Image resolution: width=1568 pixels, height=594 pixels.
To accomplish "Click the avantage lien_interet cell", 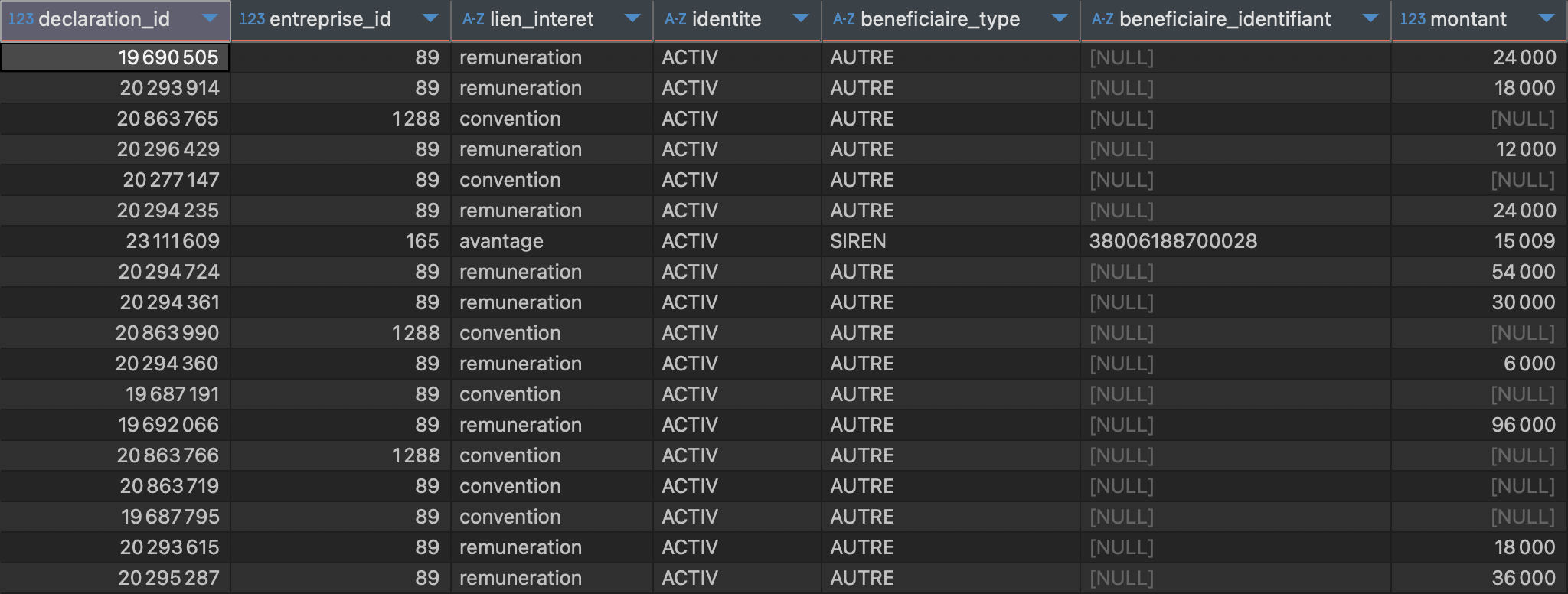I will (x=501, y=241).
